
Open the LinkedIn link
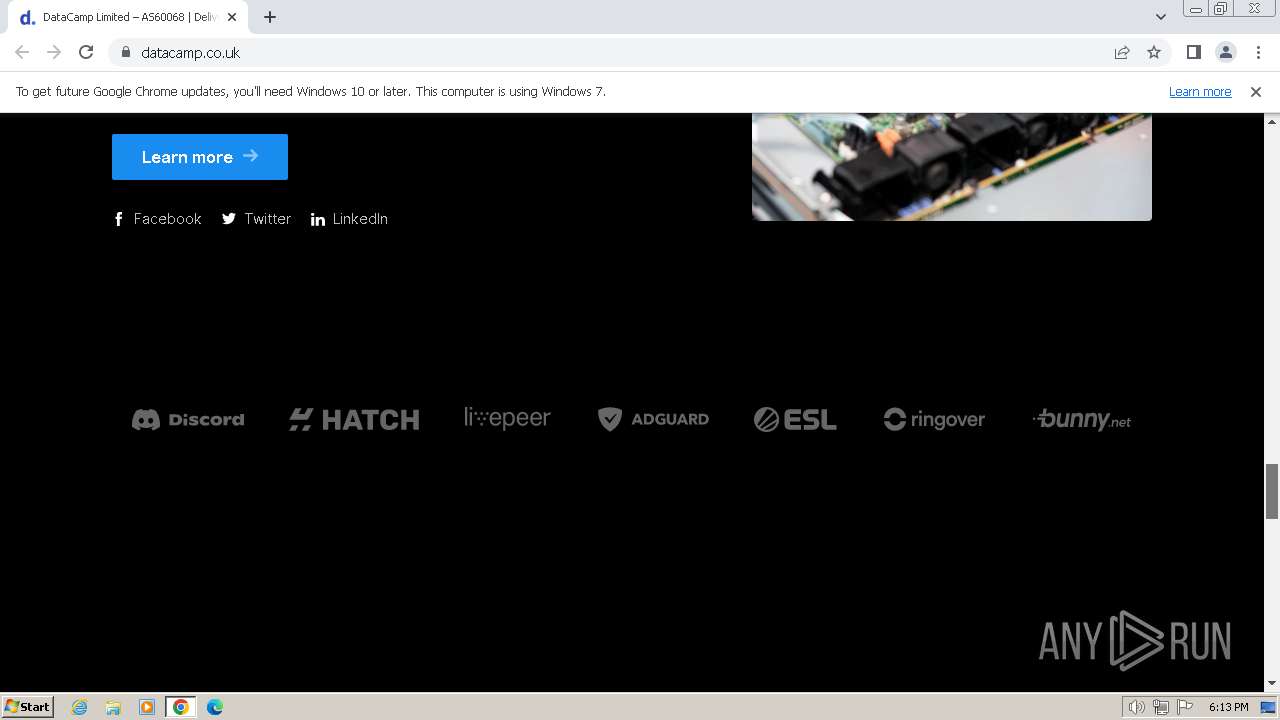tap(349, 219)
